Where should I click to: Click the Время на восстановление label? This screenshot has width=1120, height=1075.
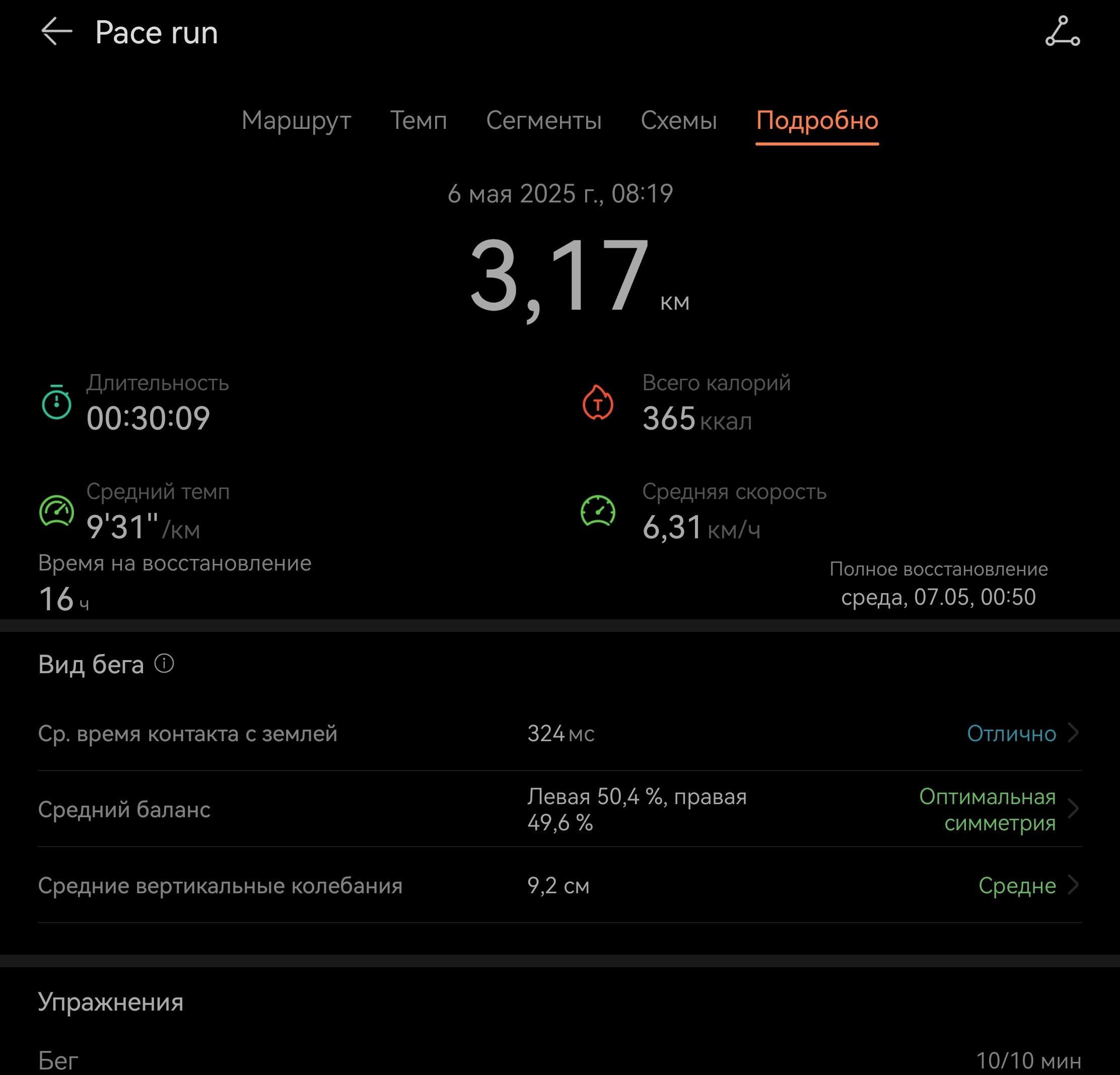tap(175, 564)
